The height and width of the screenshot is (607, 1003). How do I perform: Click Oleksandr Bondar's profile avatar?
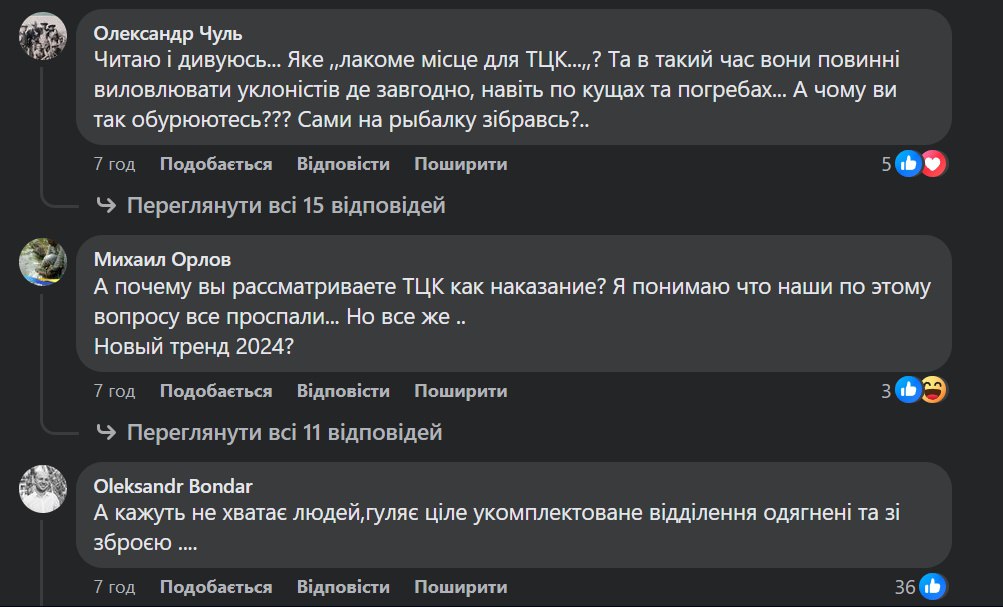coord(44,490)
